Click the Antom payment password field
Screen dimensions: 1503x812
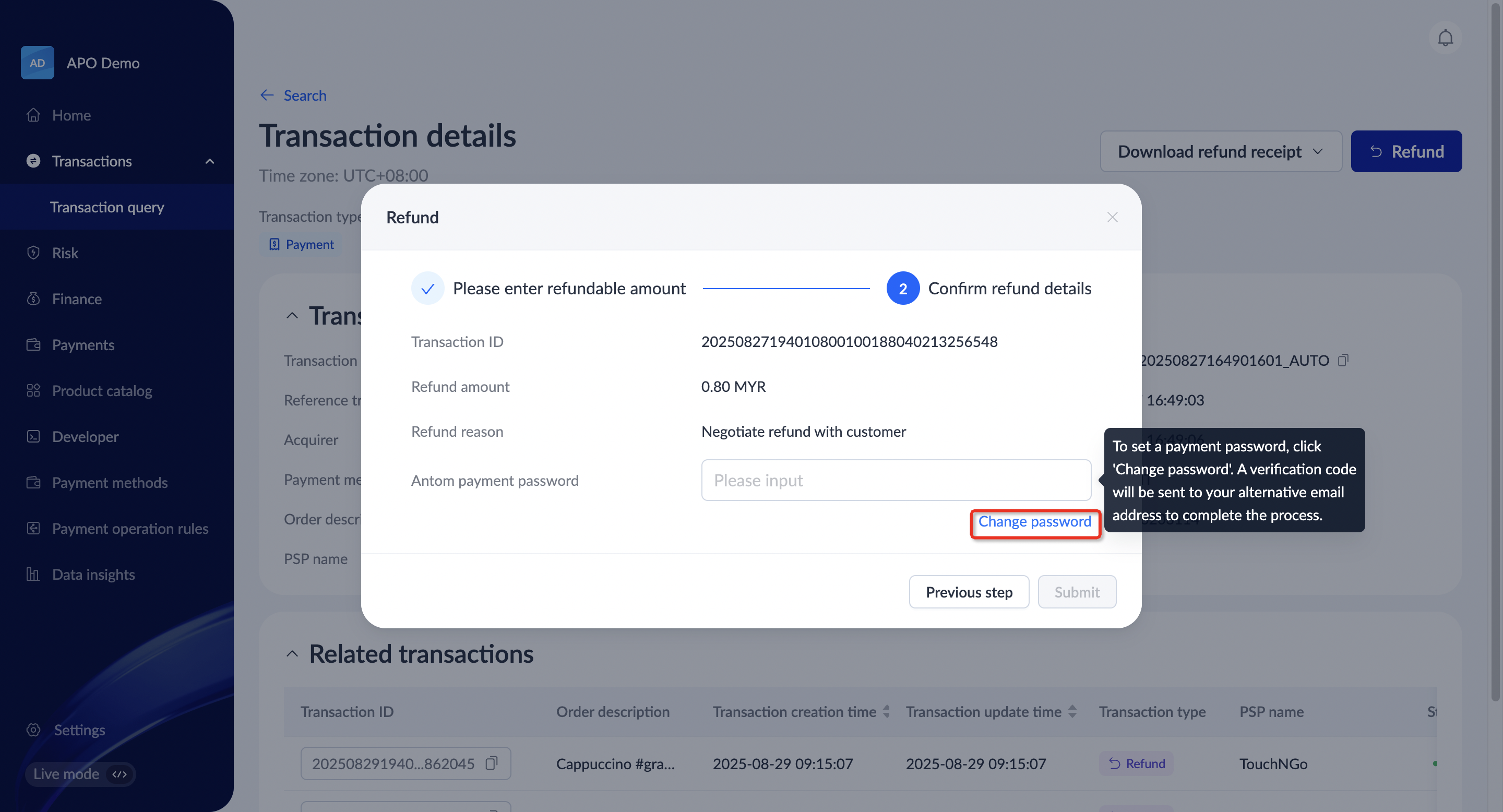coord(896,480)
